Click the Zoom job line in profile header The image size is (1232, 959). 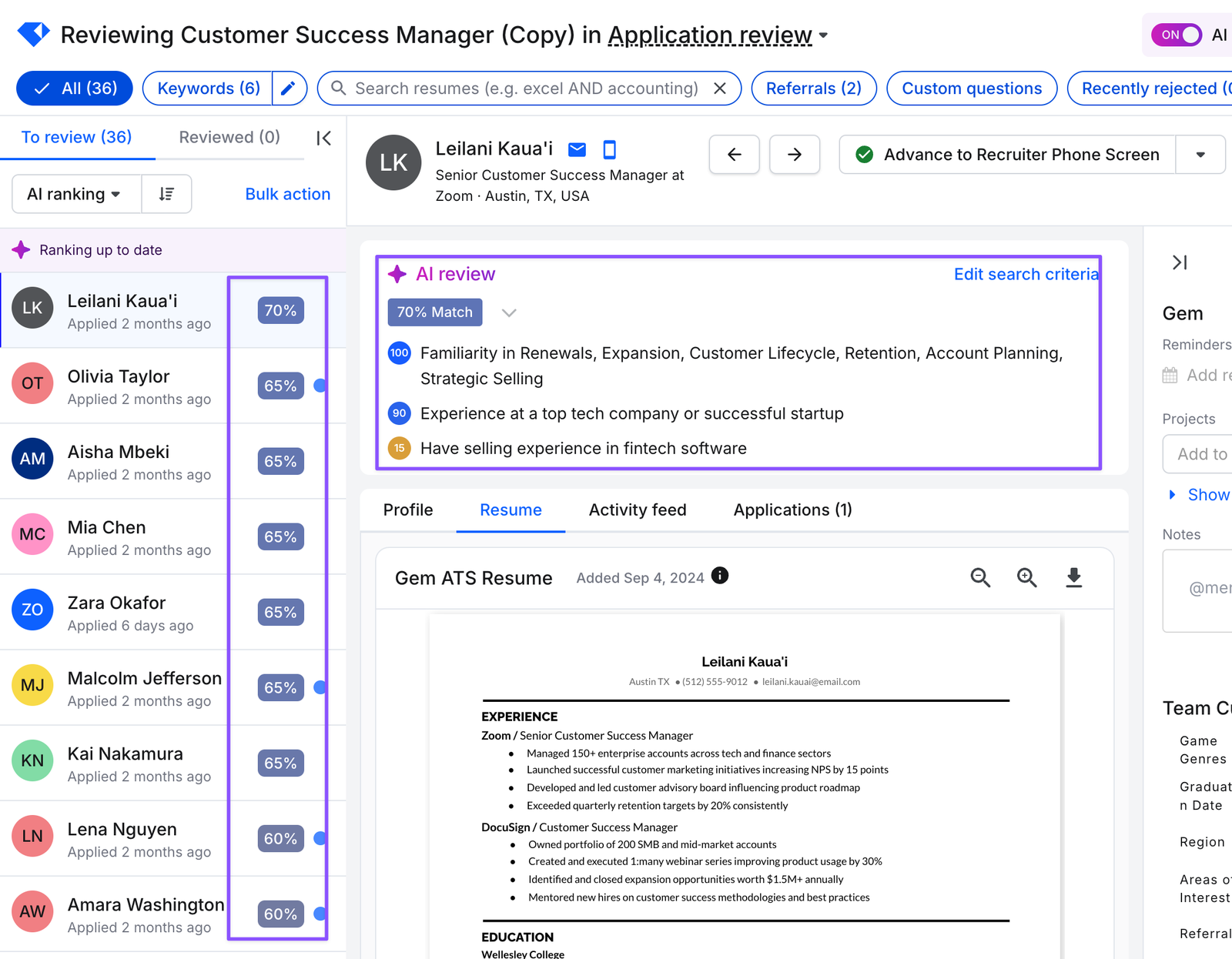[560, 185]
